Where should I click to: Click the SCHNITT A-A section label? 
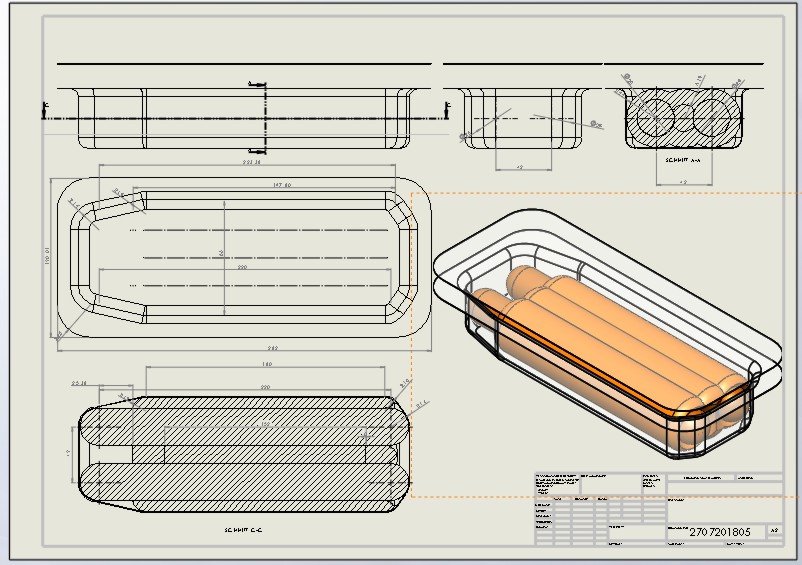click(683, 160)
